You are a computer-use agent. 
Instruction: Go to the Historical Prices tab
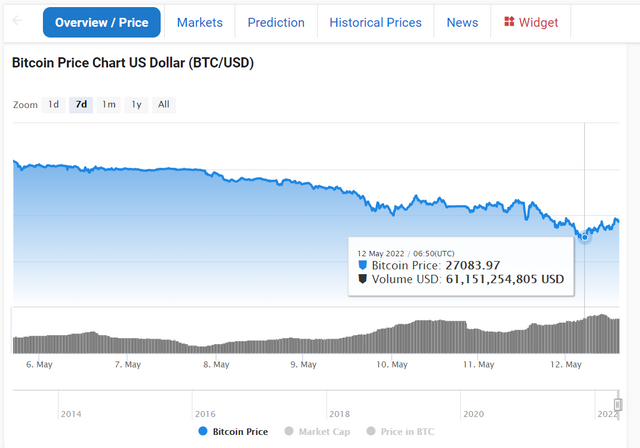click(376, 22)
